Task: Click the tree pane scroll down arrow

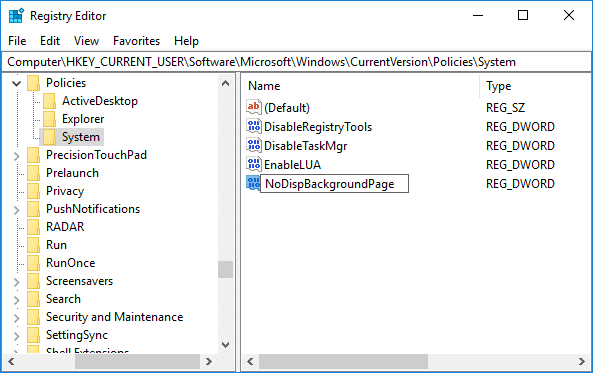Action: [x=225, y=345]
